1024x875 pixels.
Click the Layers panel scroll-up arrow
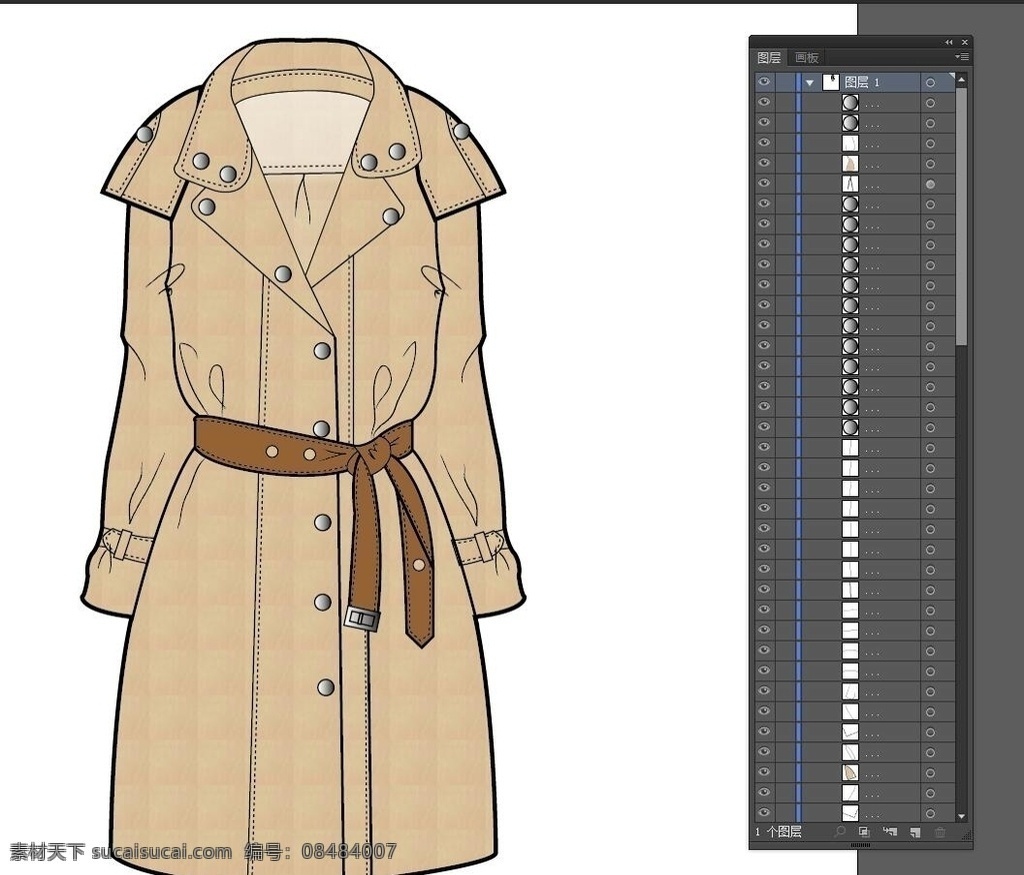click(961, 80)
